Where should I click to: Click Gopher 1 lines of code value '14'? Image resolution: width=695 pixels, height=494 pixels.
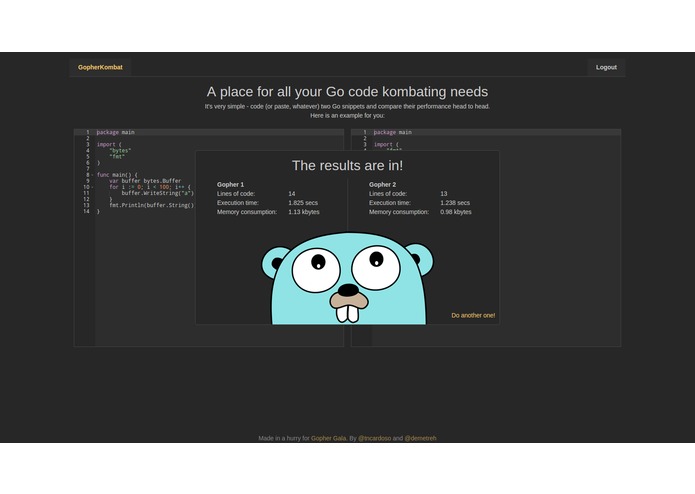click(x=292, y=194)
